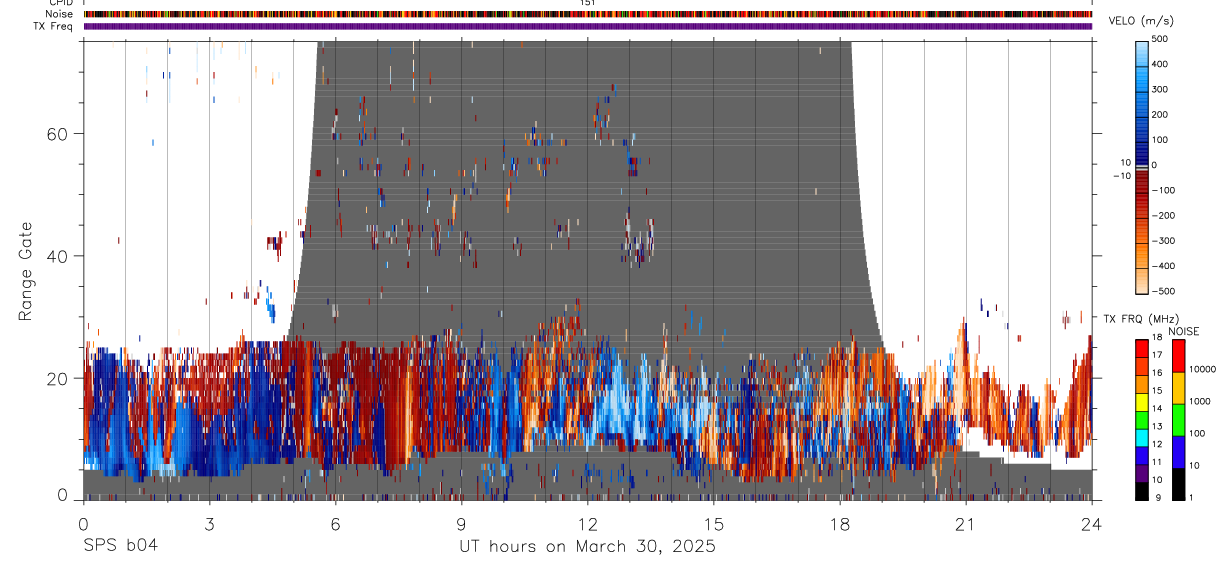Click the "TX Freq" label at the top left
The height and width of the screenshot is (567, 1228).
coord(54,26)
